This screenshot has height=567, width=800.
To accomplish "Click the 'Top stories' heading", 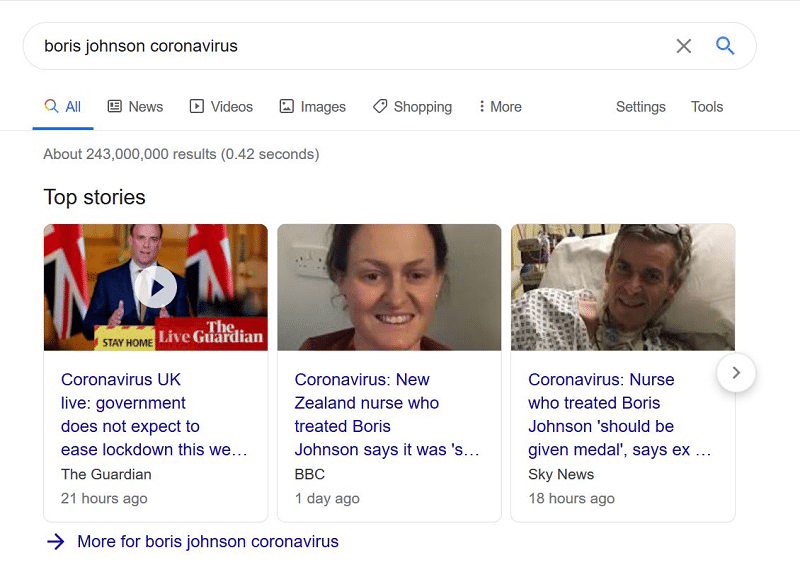I will [94, 198].
